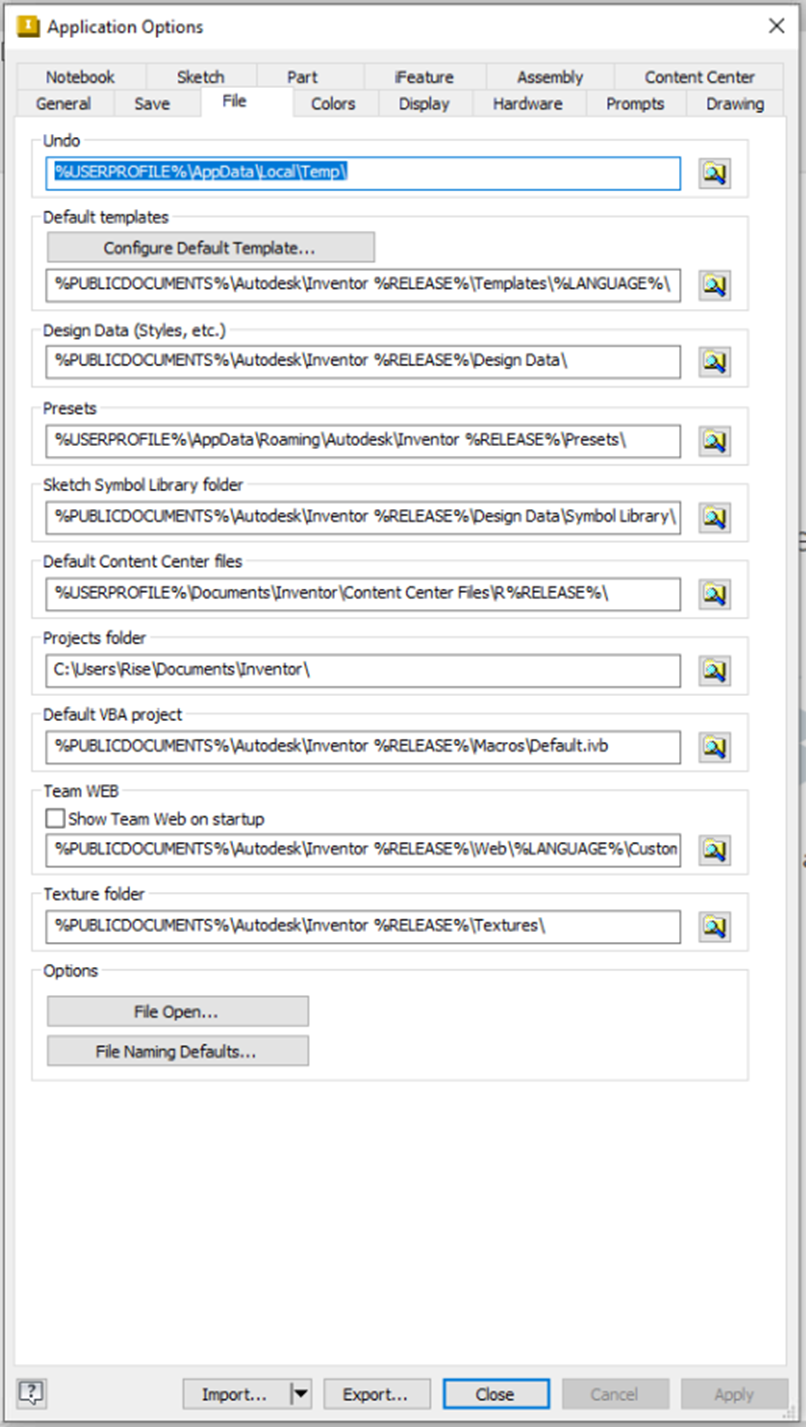The width and height of the screenshot is (806, 1427).
Task: Click Configure Default Template button
Action: tap(210, 247)
